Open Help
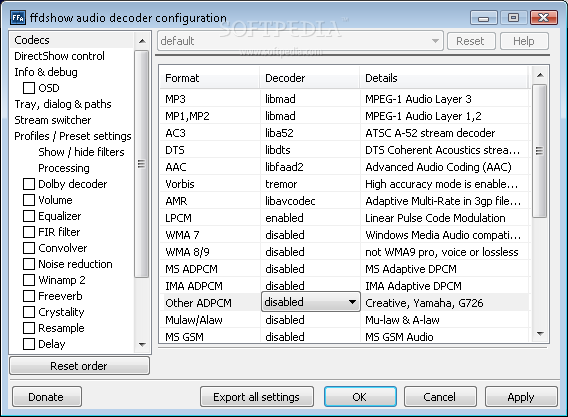Viewport: 568px width, 417px height. [524, 41]
